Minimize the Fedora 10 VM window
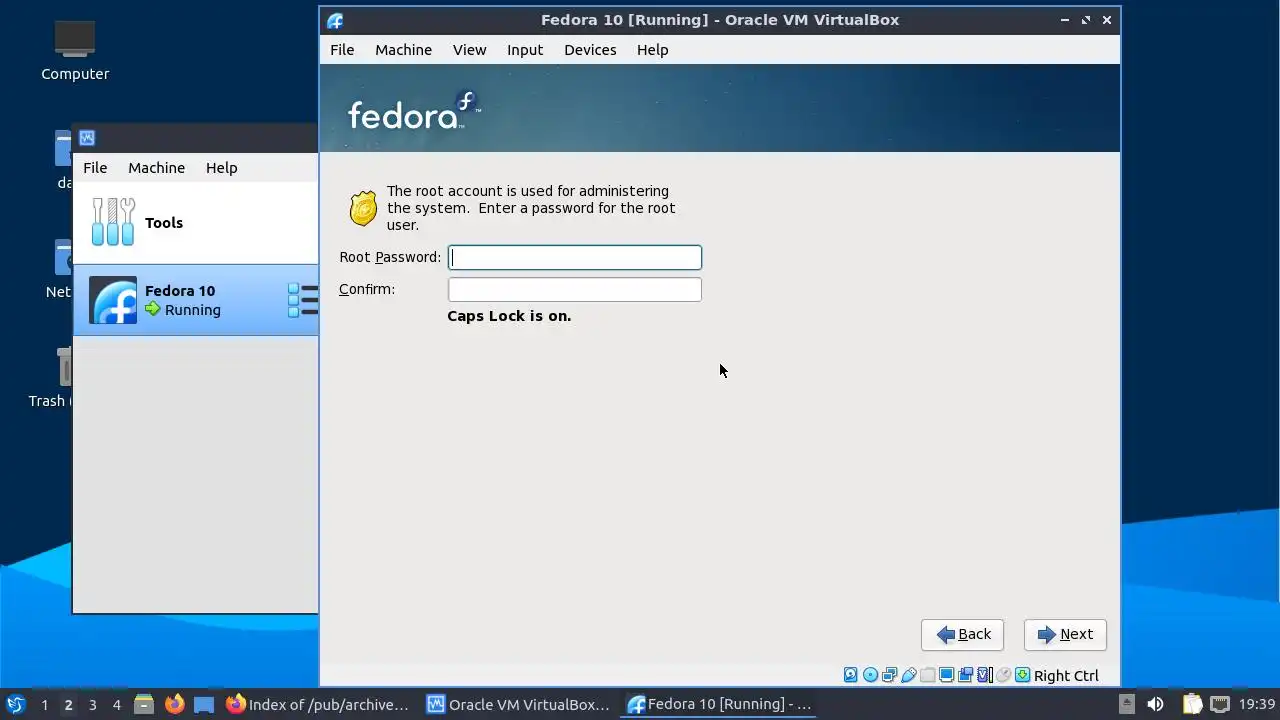 (x=1066, y=20)
